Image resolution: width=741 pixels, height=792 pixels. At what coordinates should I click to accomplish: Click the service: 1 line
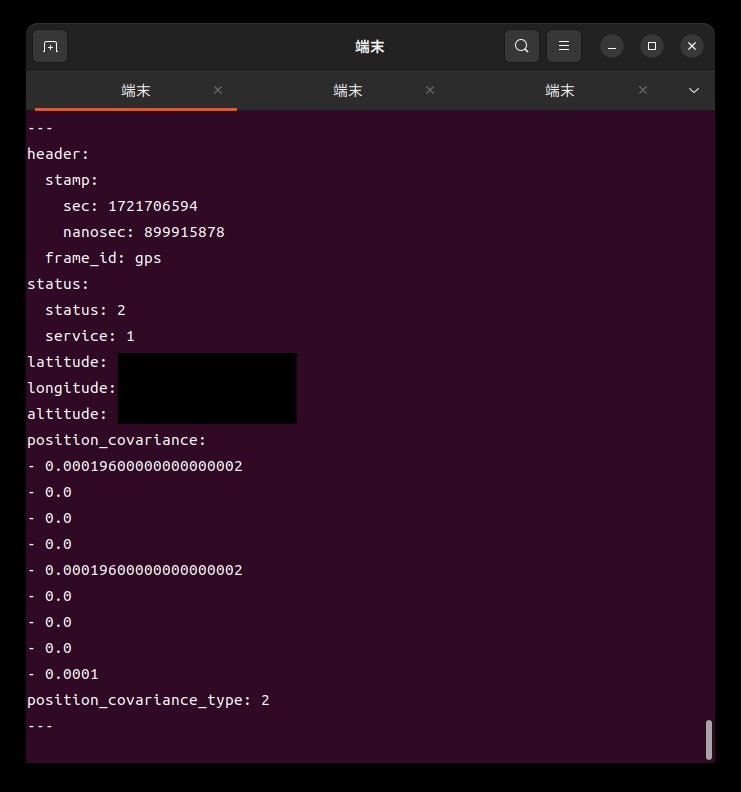90,336
